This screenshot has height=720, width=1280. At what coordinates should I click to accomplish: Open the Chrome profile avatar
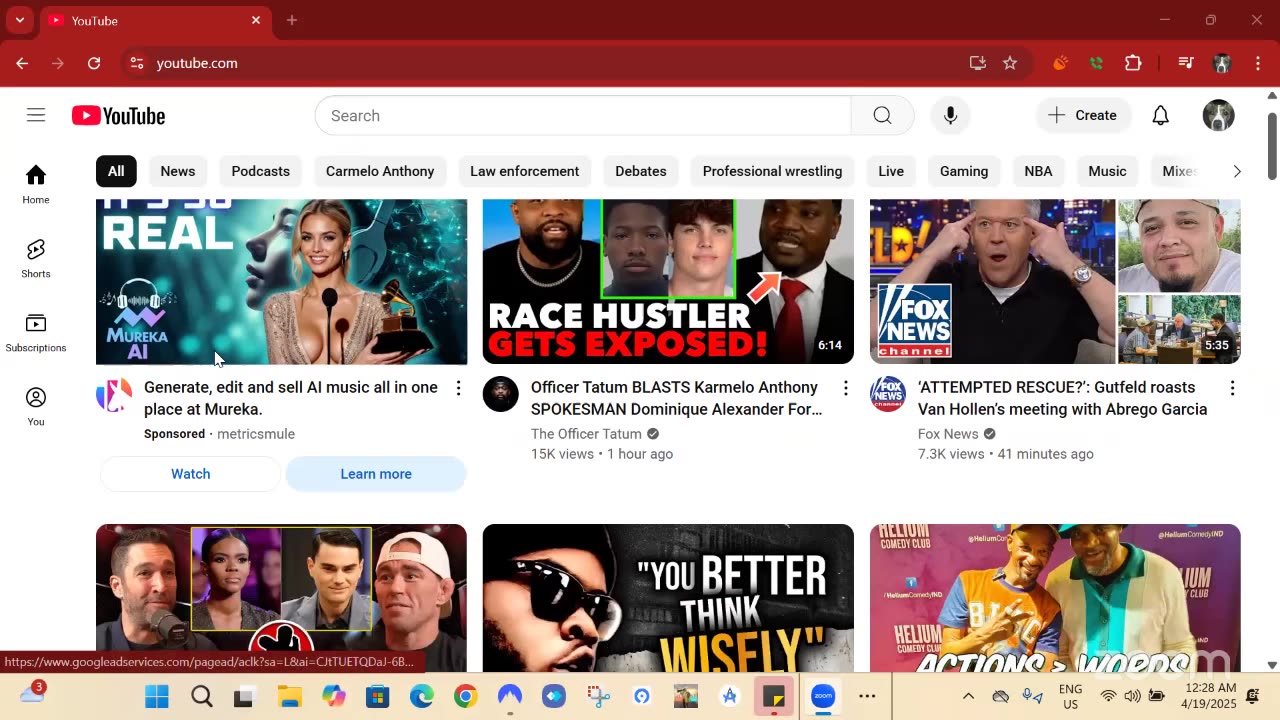[x=1221, y=63]
